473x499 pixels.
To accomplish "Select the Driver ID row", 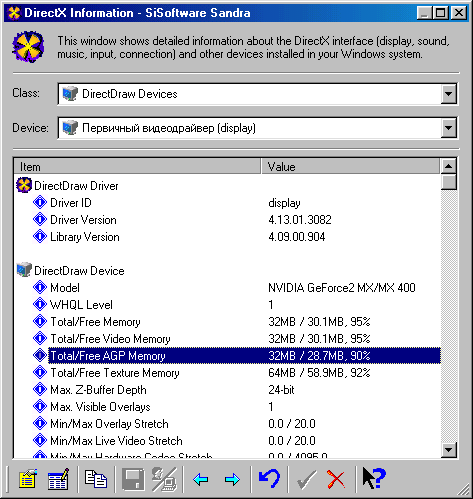I will tap(227, 203).
